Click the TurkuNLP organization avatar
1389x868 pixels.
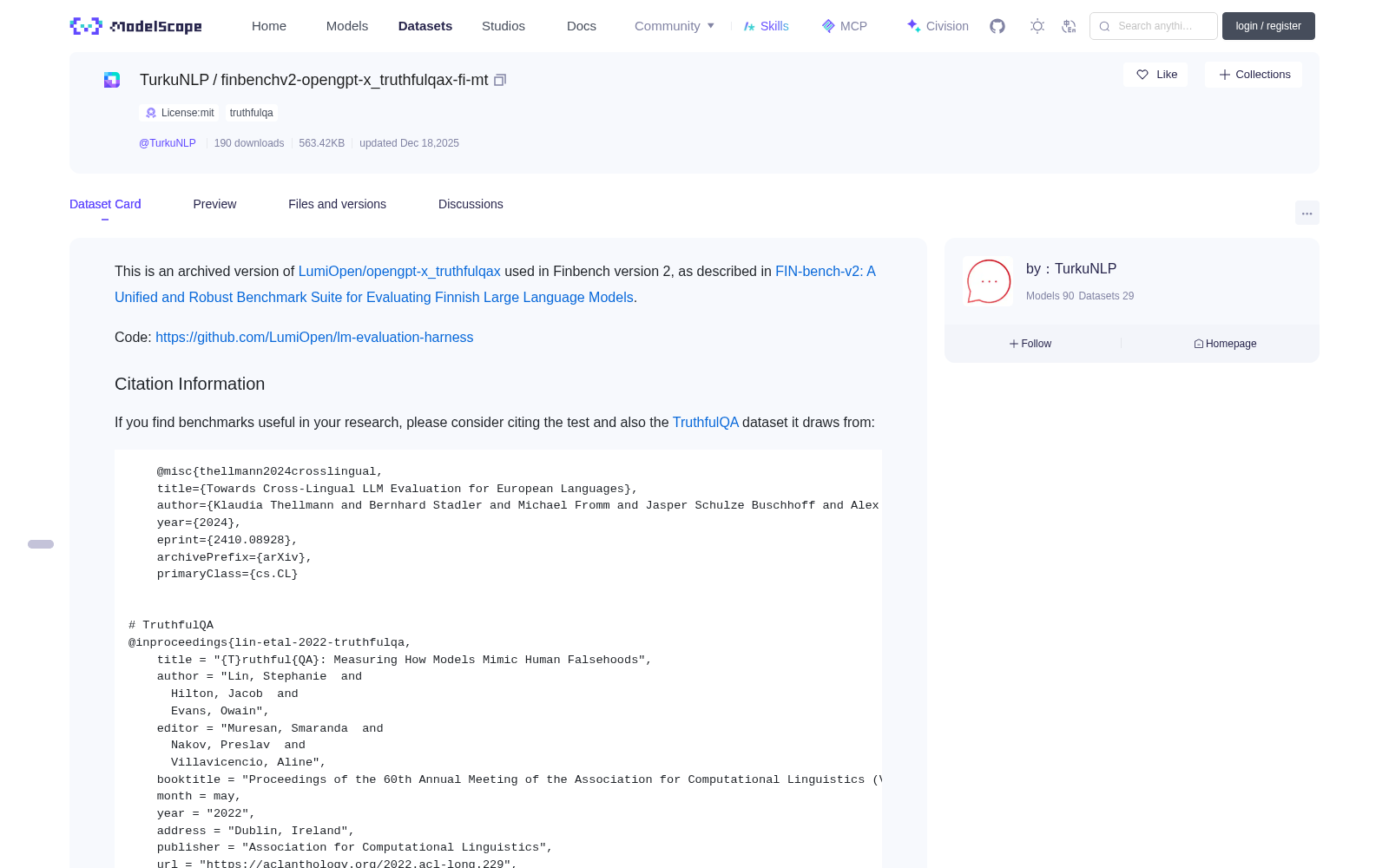[x=988, y=281]
